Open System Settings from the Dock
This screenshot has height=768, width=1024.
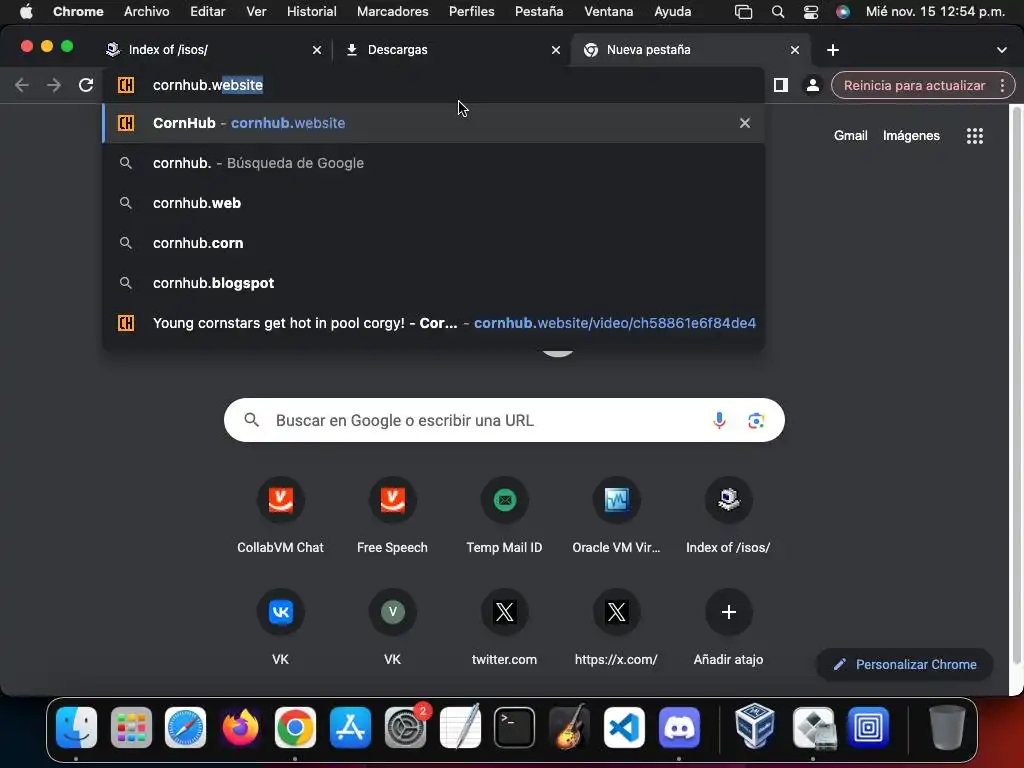click(x=405, y=727)
